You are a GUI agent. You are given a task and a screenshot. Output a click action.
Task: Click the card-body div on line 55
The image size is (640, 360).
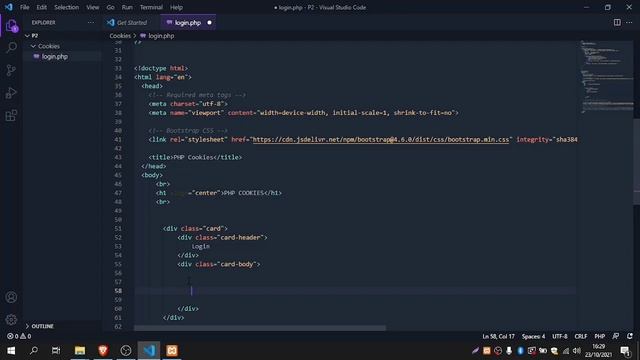(x=219, y=264)
